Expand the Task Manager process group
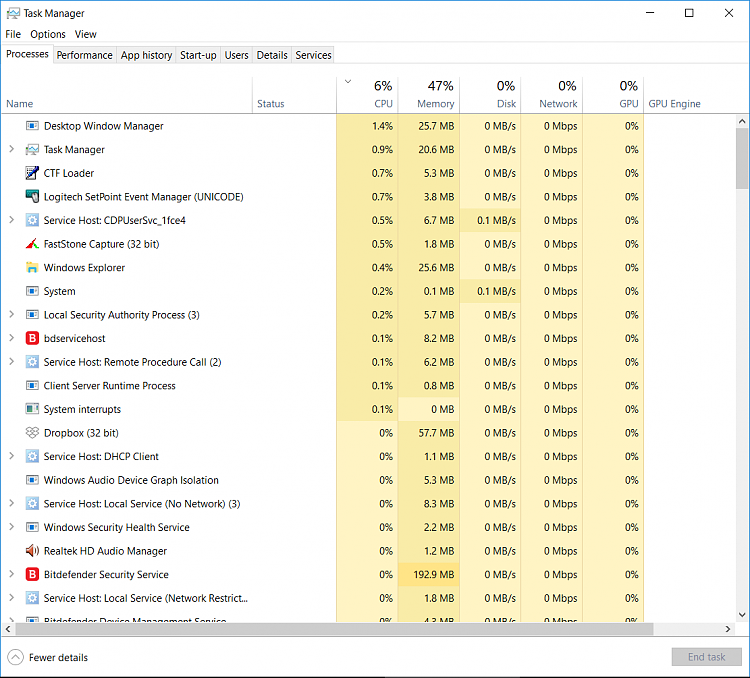The image size is (750, 678). [x=11, y=149]
